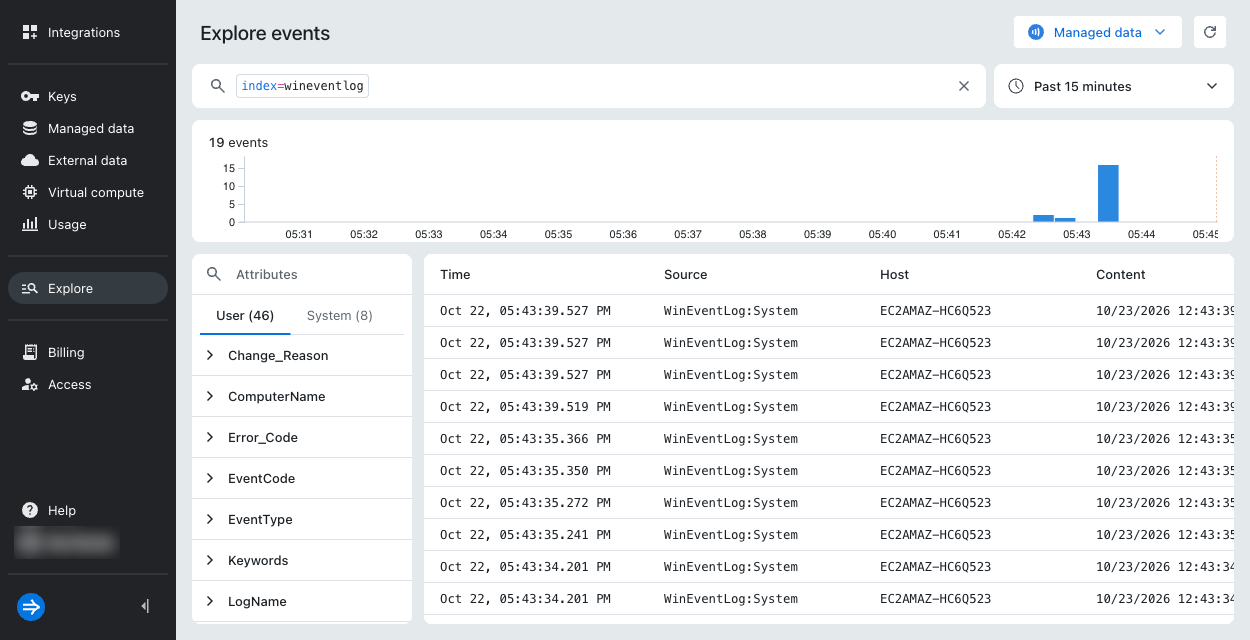Clear the search query with the X
Screen dimensions: 1250x640
pos(964,86)
